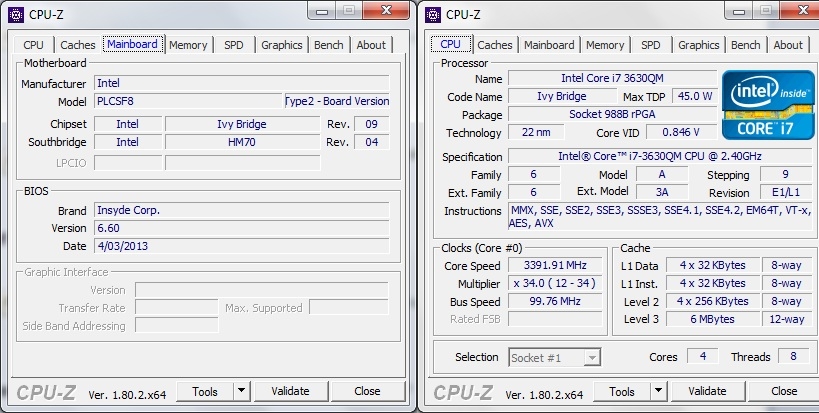Close the left CPU-Z window with the X

[386, 10]
